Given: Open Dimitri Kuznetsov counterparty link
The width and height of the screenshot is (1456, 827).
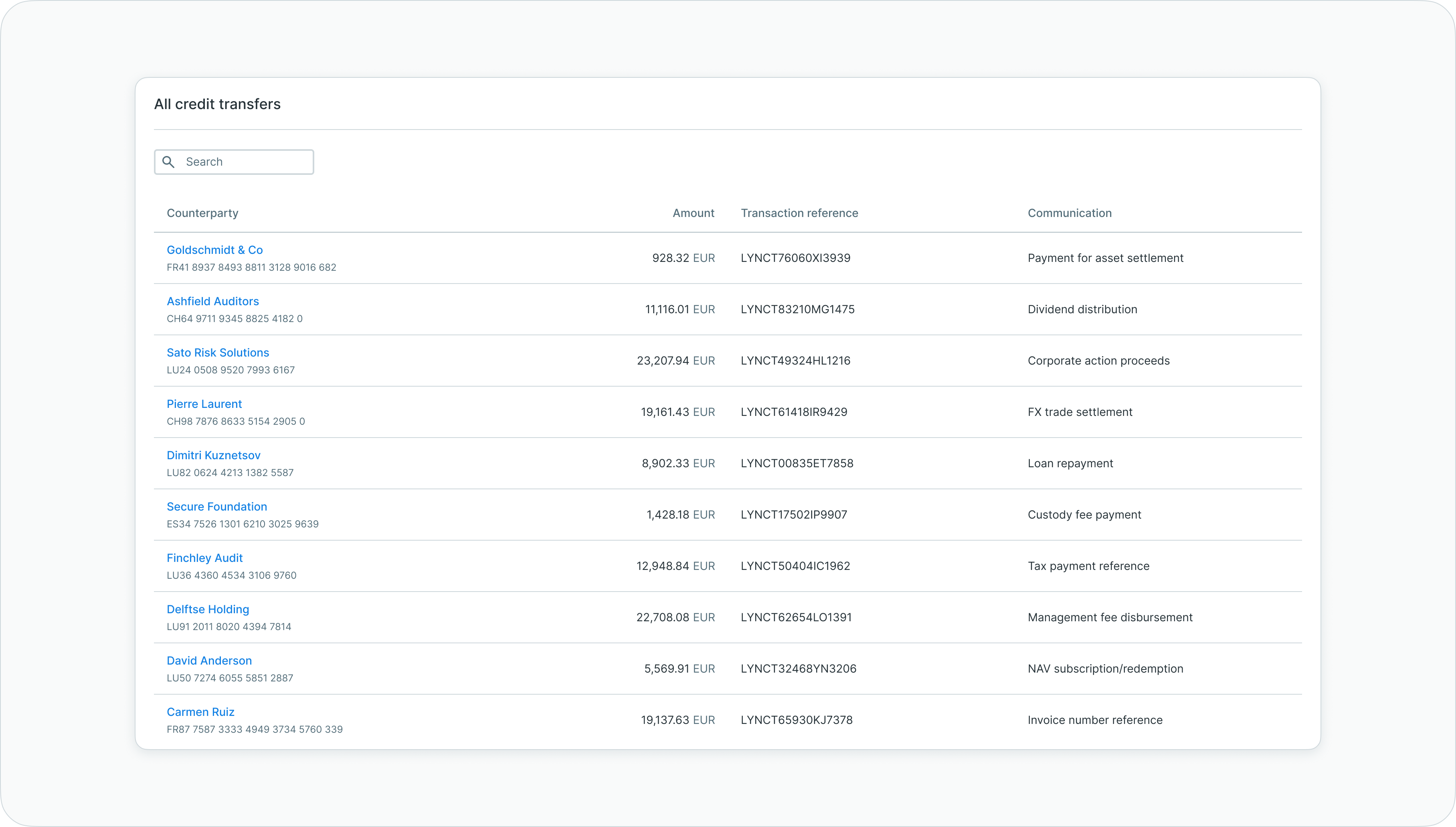Looking at the screenshot, I should click(x=213, y=455).
